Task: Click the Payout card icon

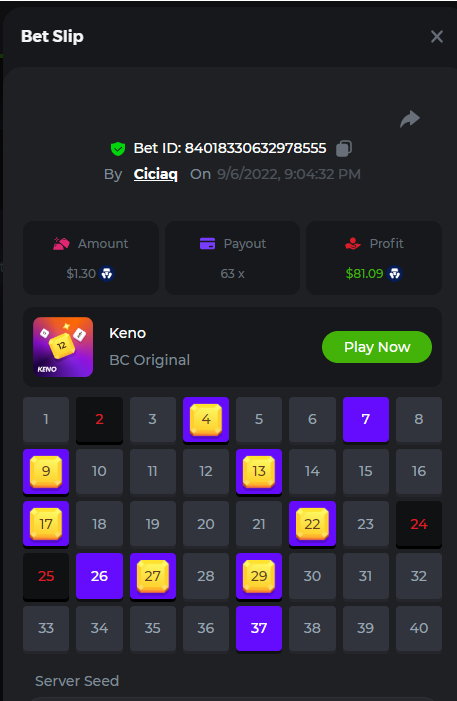Action: 207,244
